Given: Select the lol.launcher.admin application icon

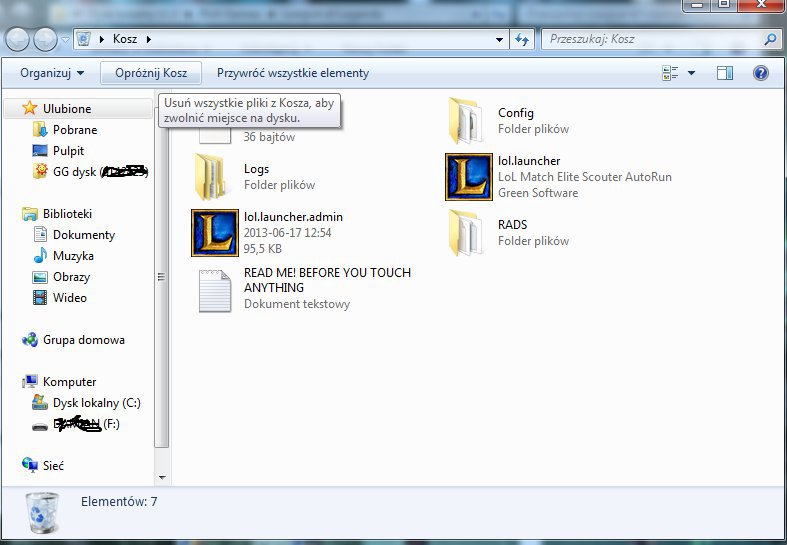Looking at the screenshot, I should click(x=215, y=233).
